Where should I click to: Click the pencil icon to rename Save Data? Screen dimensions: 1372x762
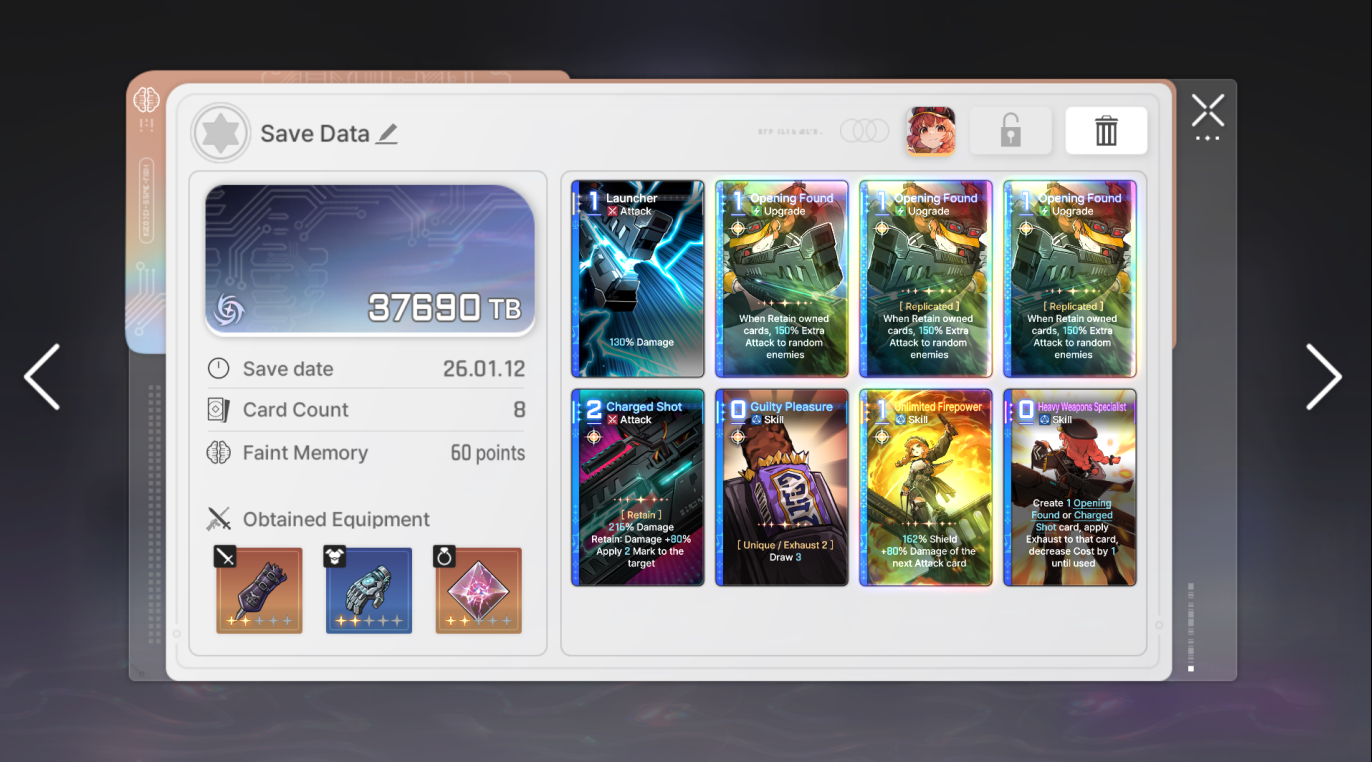coord(387,134)
